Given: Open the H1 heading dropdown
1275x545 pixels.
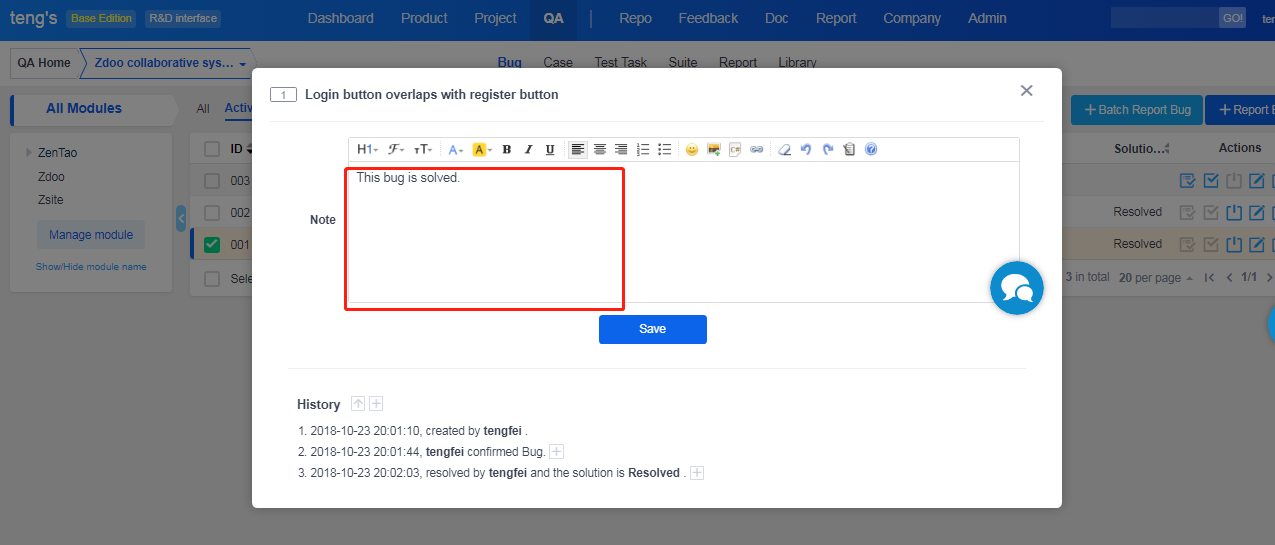Looking at the screenshot, I should (367, 150).
